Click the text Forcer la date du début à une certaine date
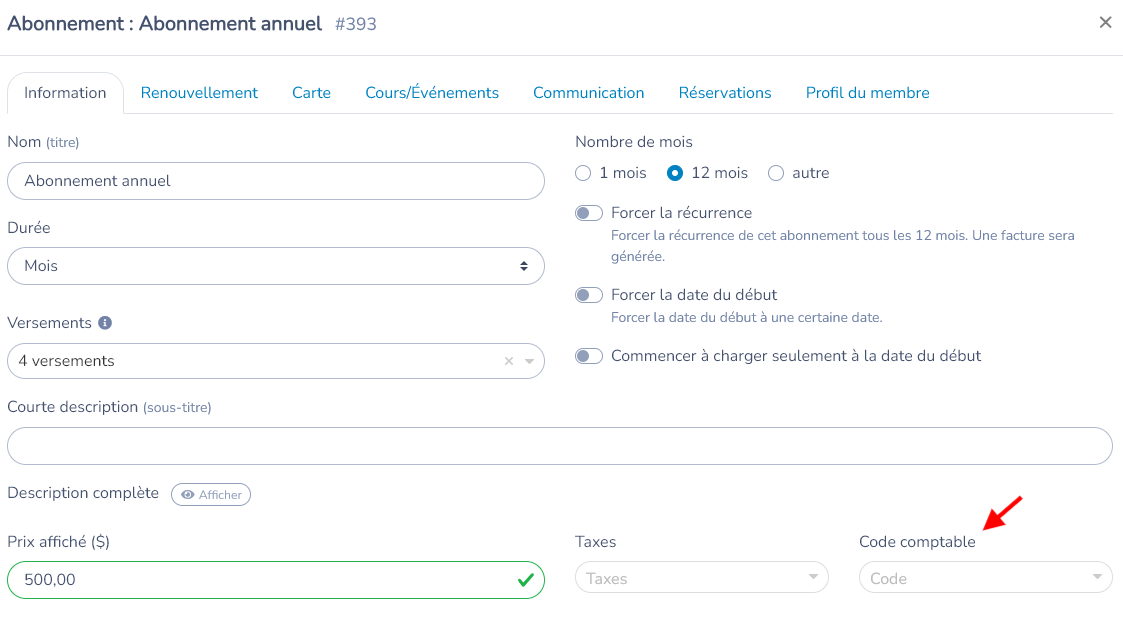This screenshot has width=1123, height=621. [746, 317]
